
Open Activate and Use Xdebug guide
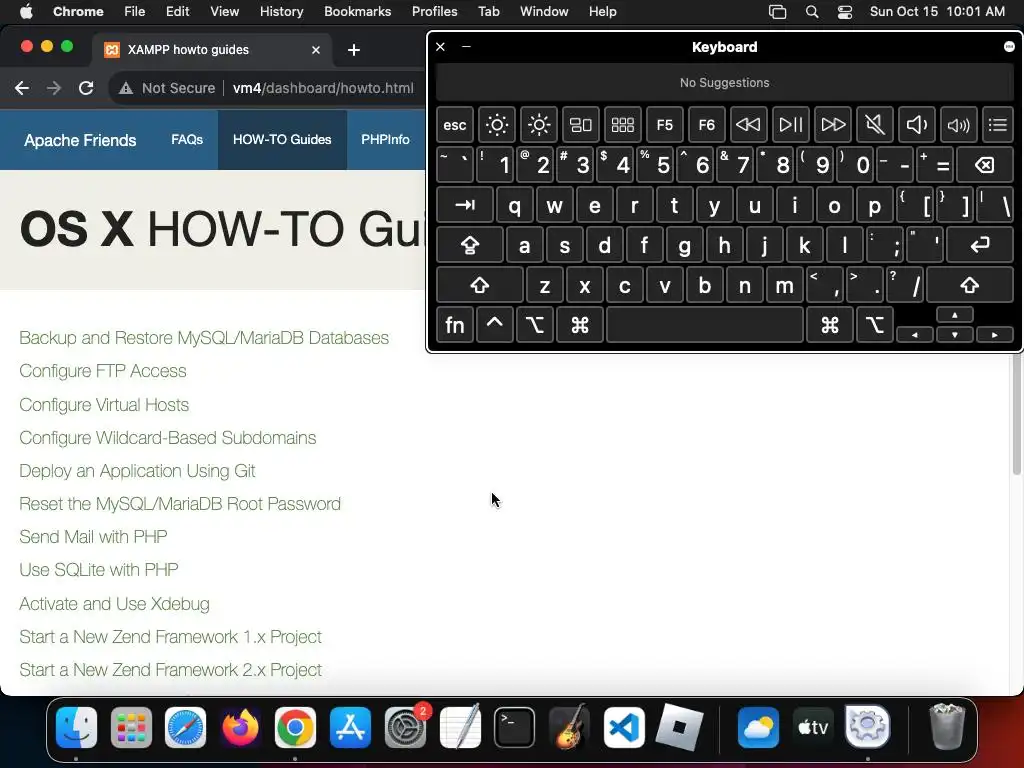(x=114, y=603)
